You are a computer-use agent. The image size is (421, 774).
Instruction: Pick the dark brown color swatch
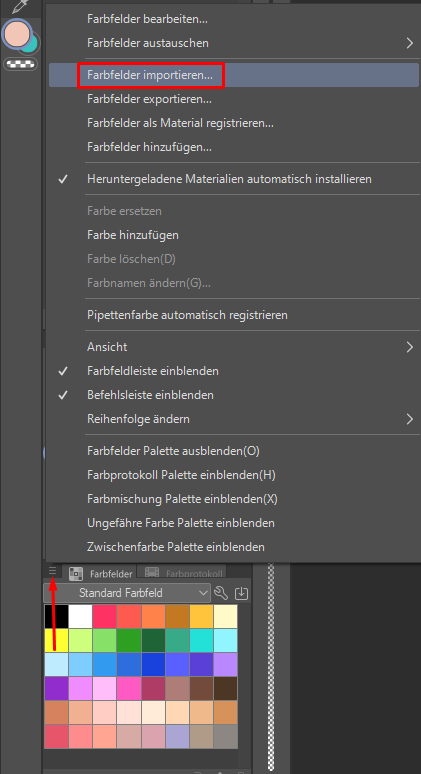tap(226, 688)
